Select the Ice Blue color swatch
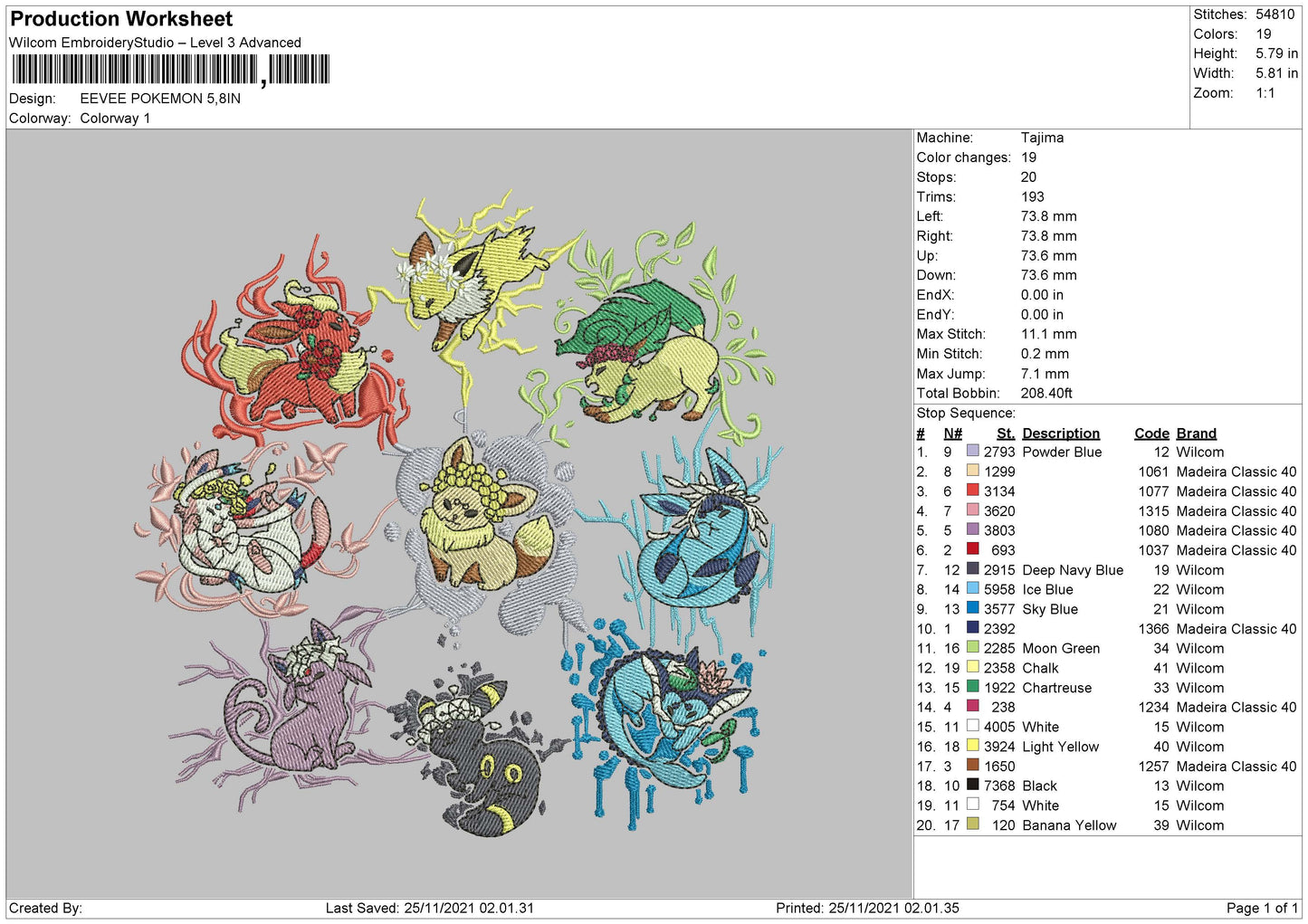 (x=972, y=588)
